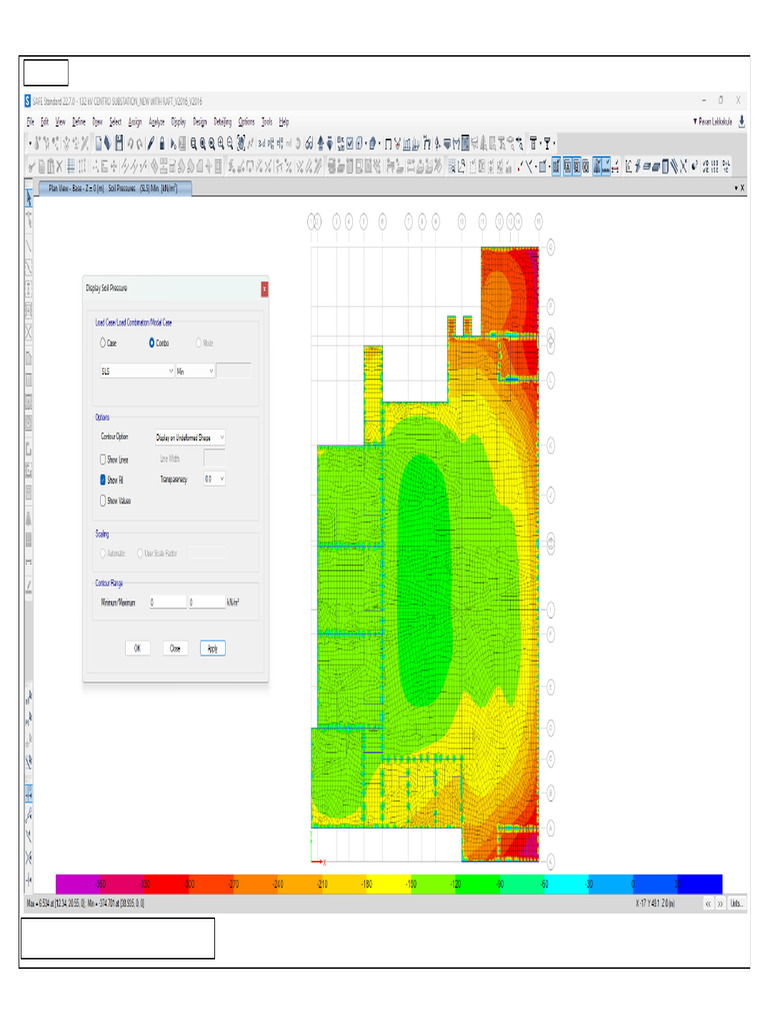The image size is (768, 1024).
Task: Click the Undo arrow in the toolbar
Action: (x=131, y=144)
